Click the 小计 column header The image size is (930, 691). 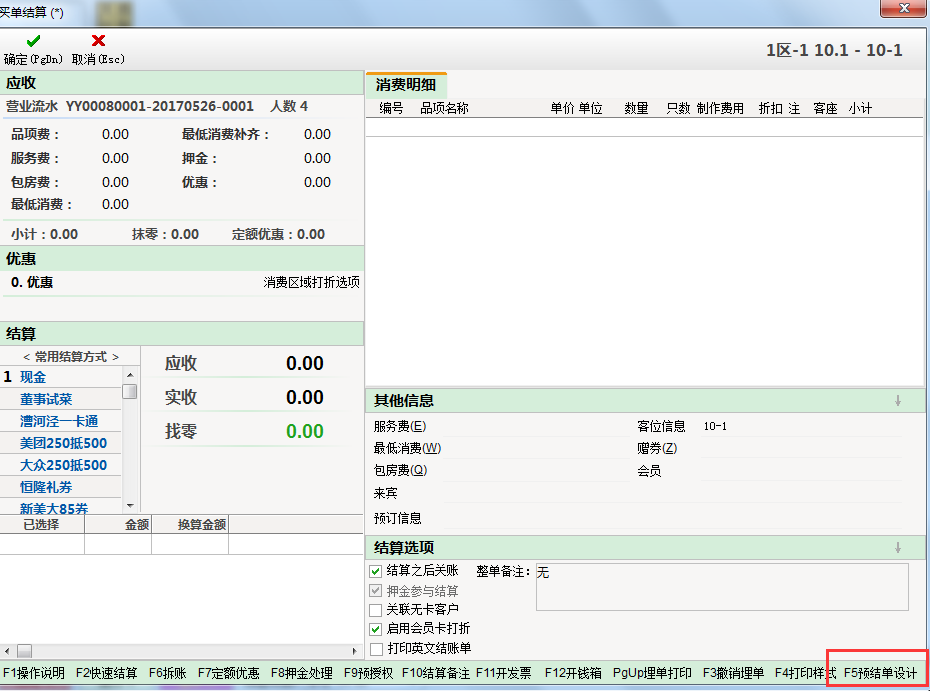click(x=861, y=108)
